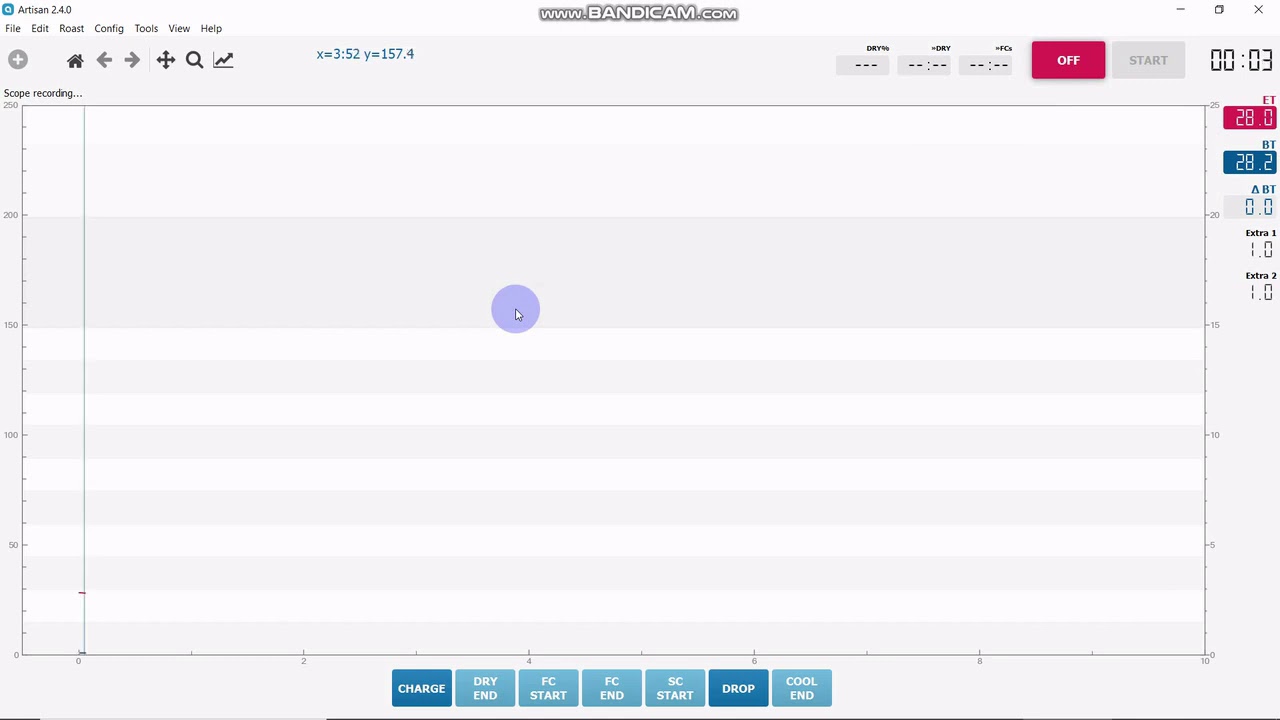This screenshot has height=720, width=1280.
Task: Mark the SC START event
Action: click(x=675, y=688)
